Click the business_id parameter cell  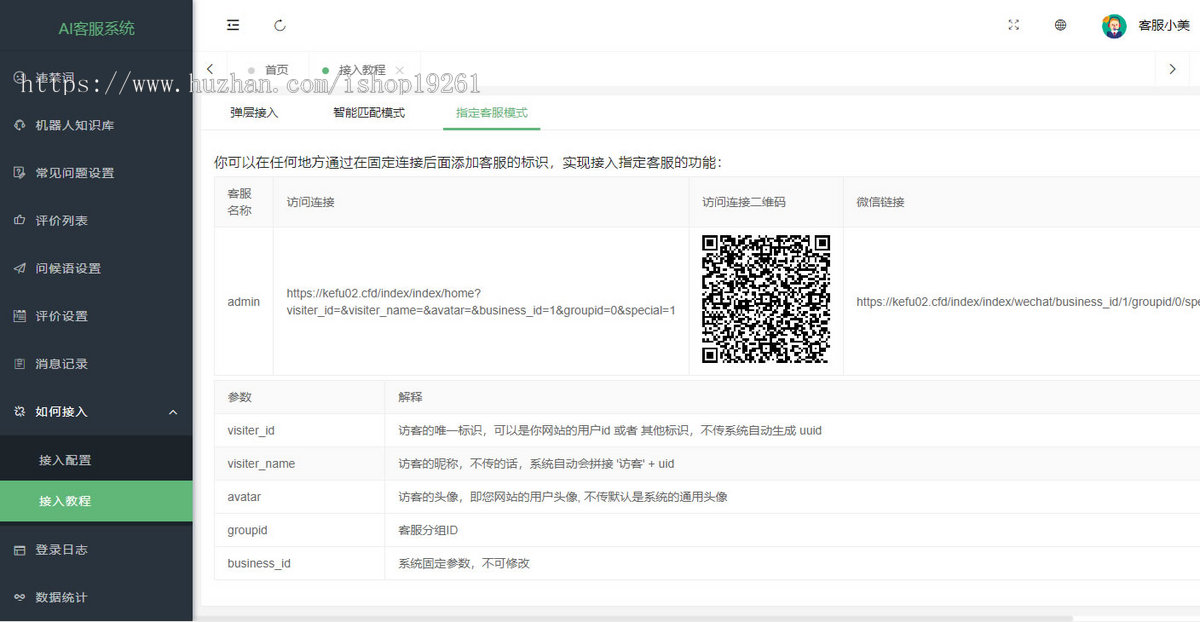pos(300,563)
